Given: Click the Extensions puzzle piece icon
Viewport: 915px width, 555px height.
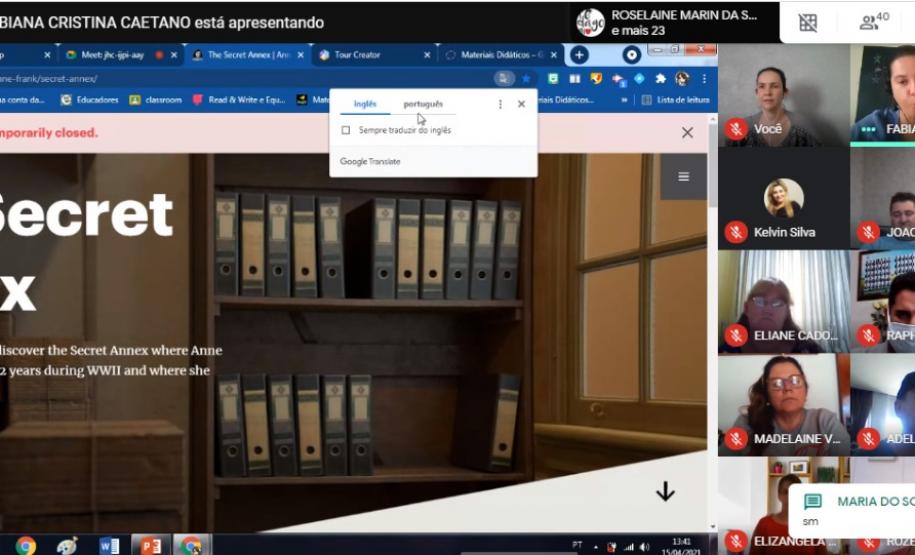Looking at the screenshot, I should (660, 78).
